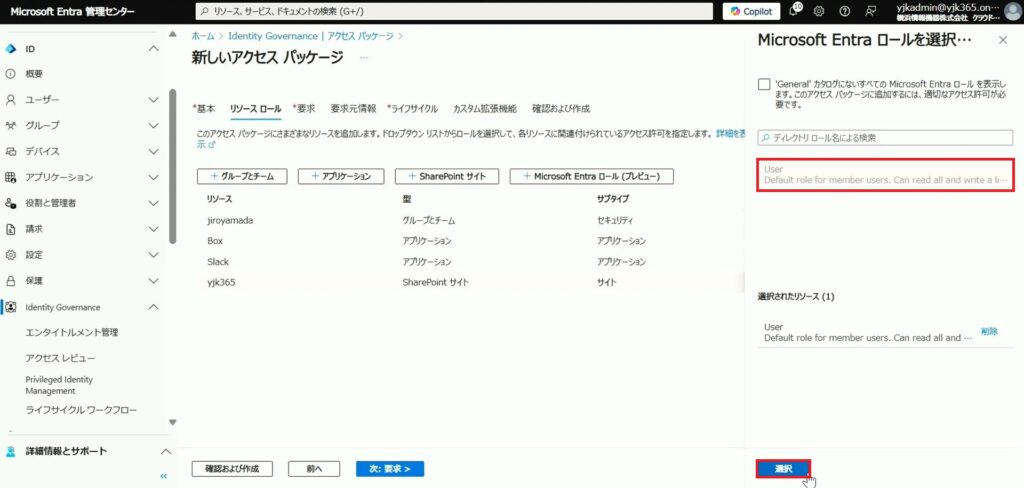Open the feedback person icon
This screenshot has width=1024, height=488.
click(870, 11)
